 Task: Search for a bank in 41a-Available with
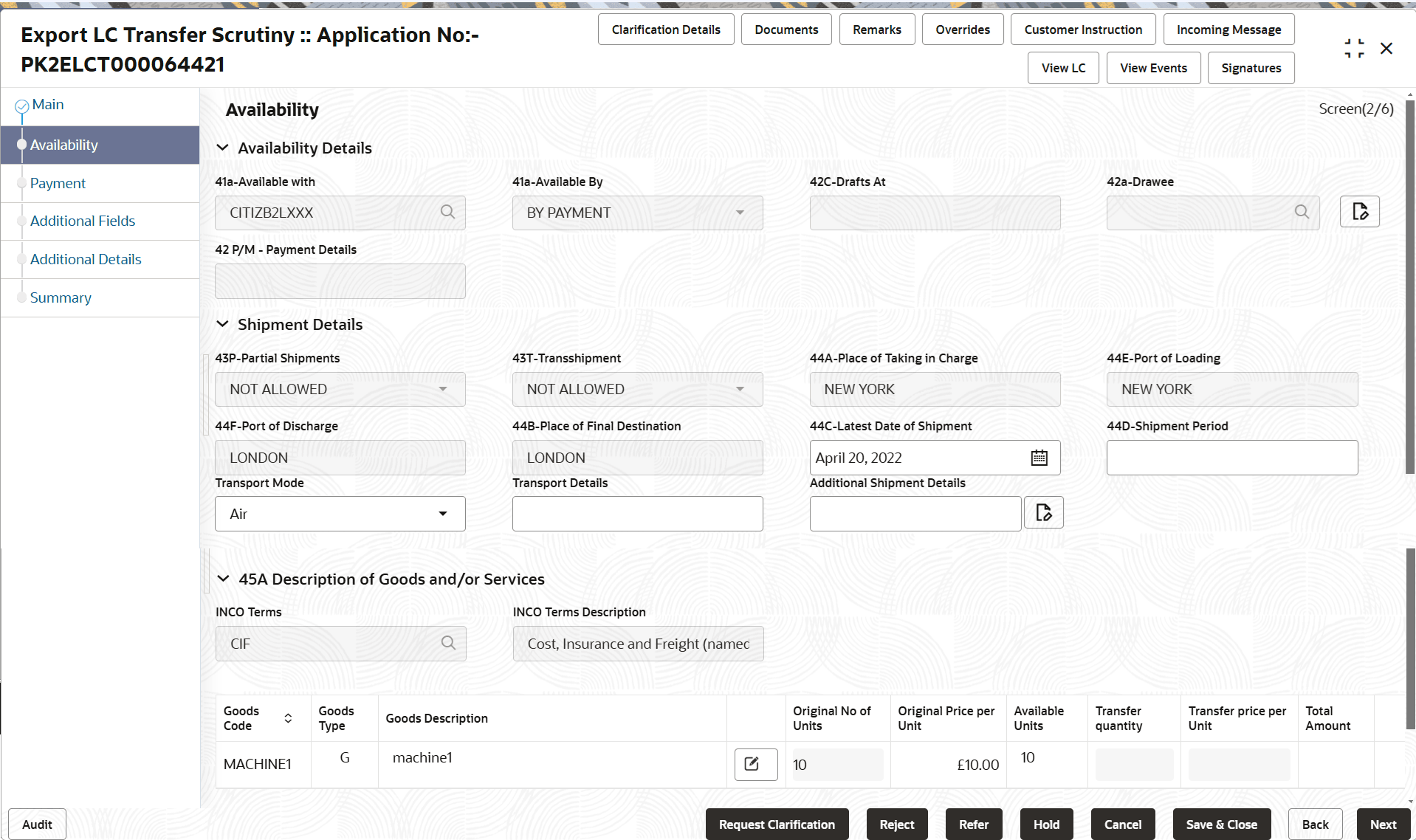[448, 212]
